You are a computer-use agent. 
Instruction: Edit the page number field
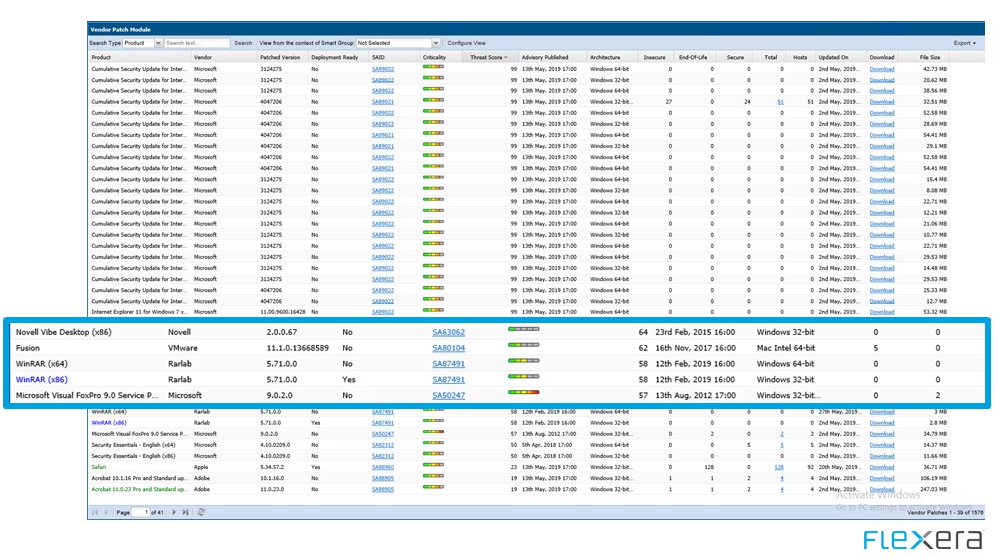[x=141, y=512]
